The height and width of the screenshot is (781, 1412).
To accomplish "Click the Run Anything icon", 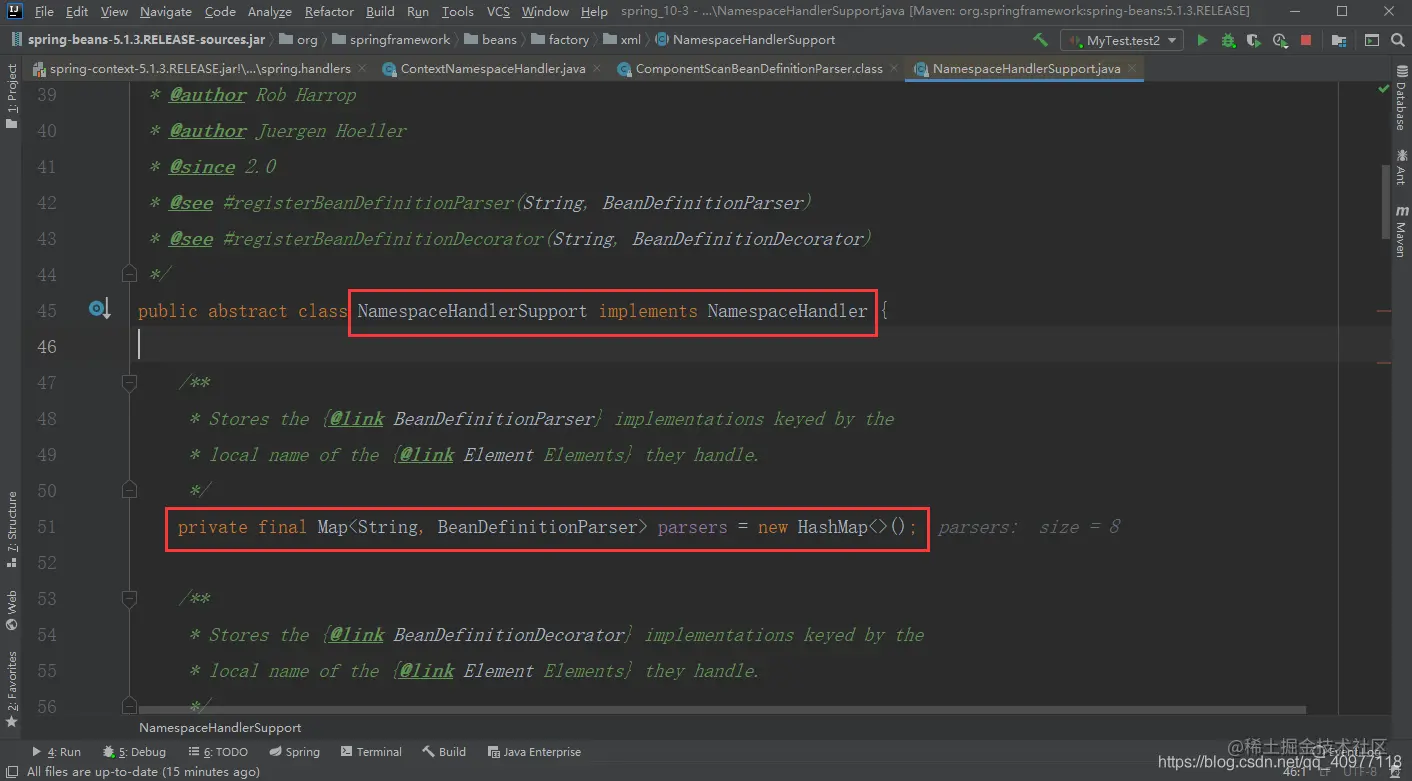I will click(1372, 40).
